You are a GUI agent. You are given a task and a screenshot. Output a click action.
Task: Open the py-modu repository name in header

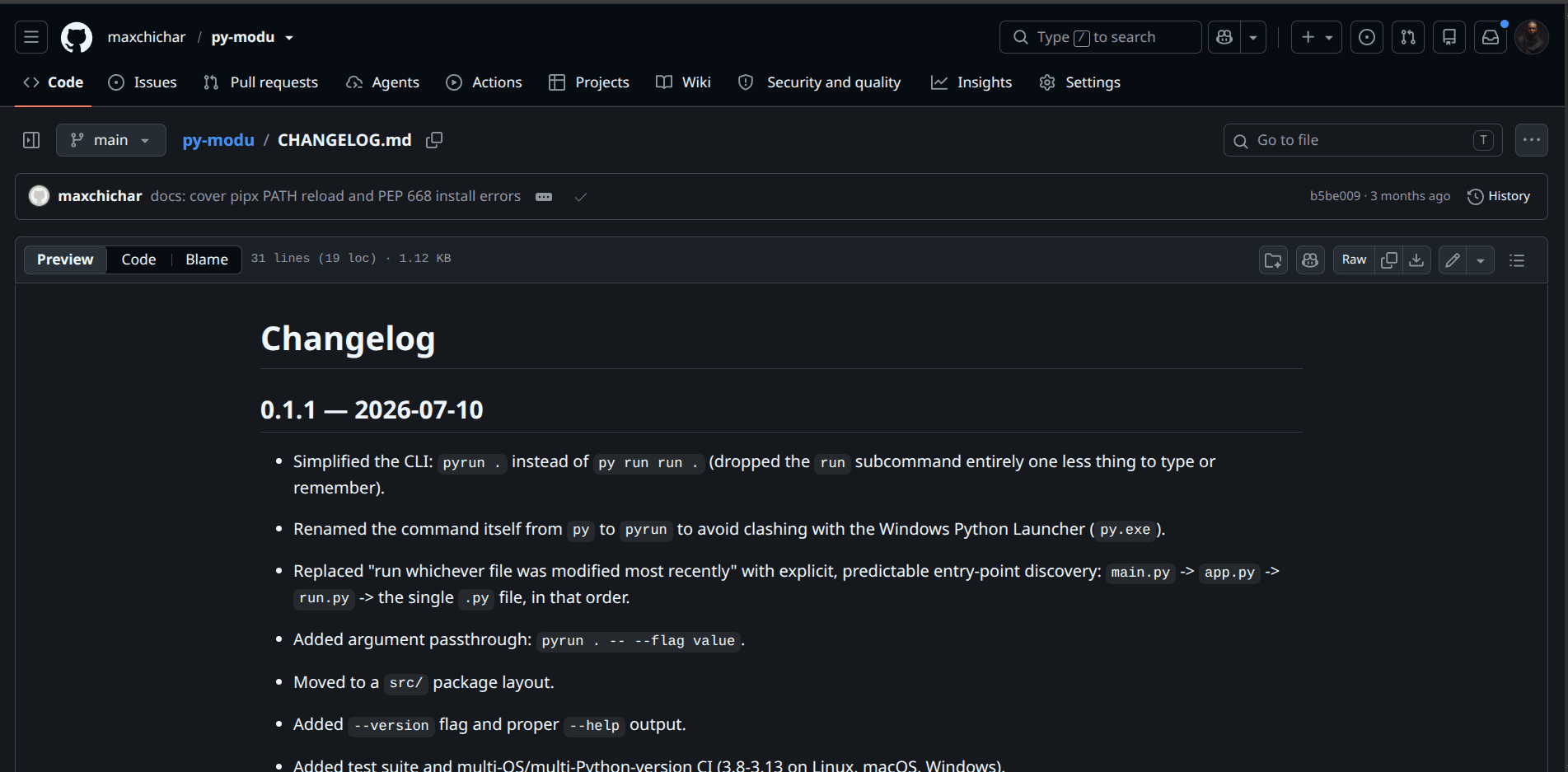tap(242, 37)
